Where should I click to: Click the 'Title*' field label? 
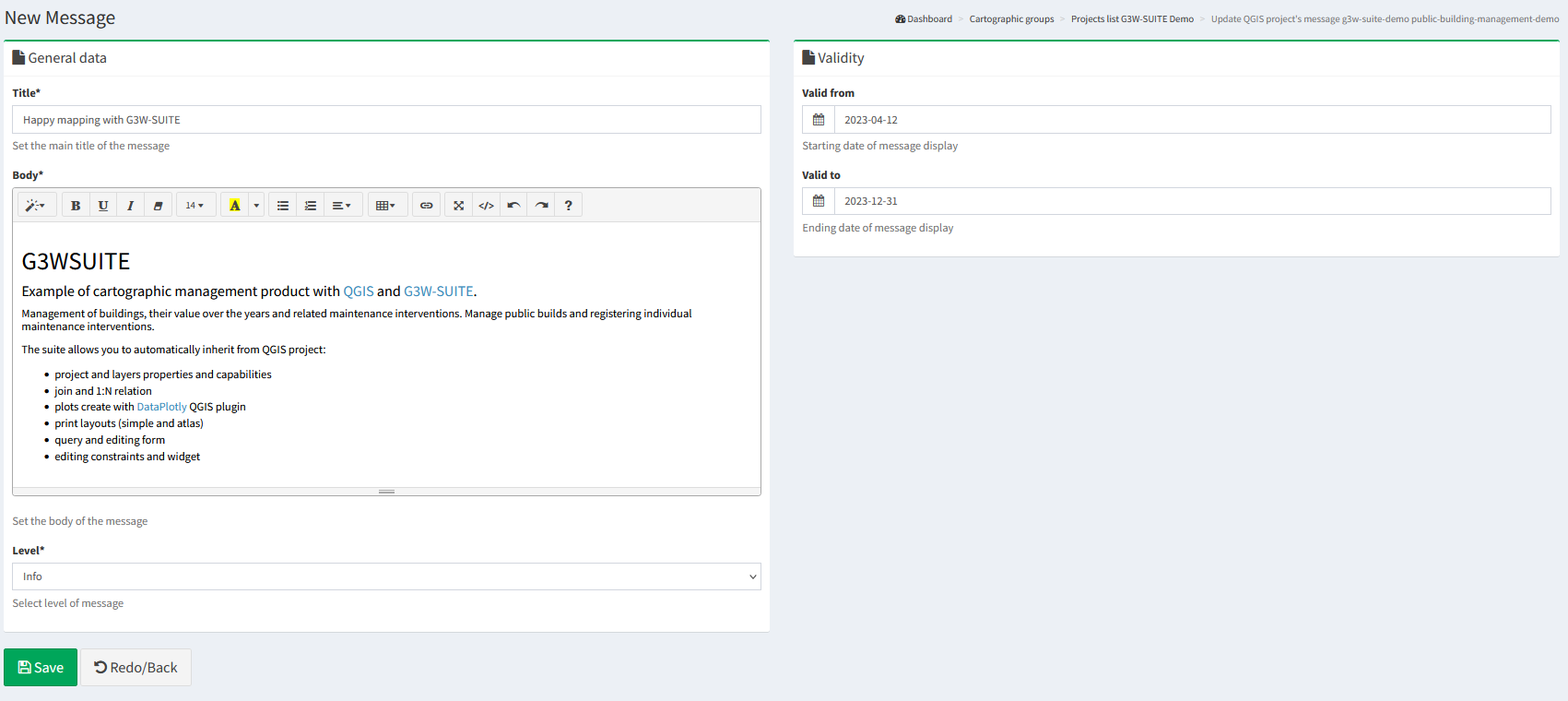(x=27, y=93)
